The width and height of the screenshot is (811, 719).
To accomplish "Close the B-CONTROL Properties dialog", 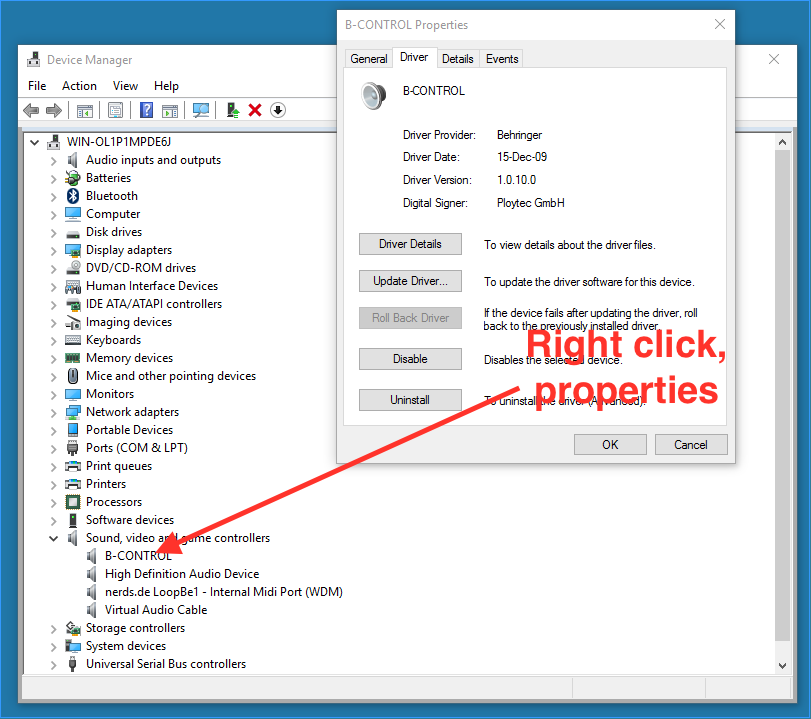I will click(x=720, y=24).
